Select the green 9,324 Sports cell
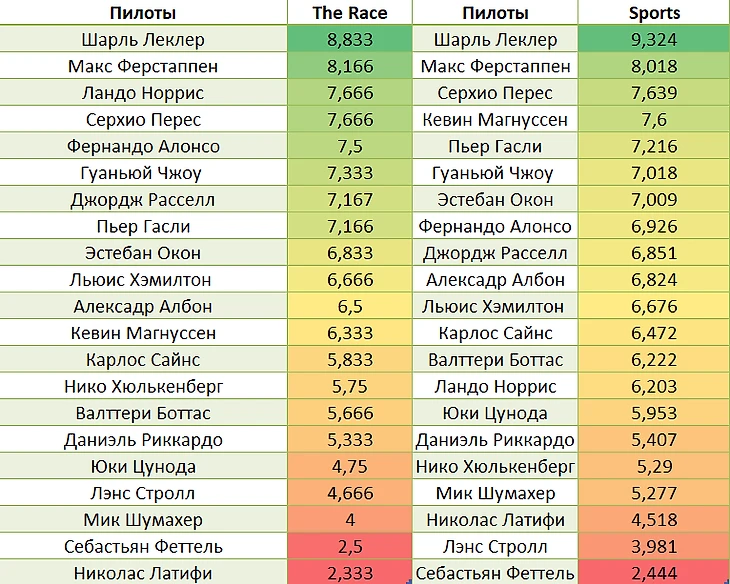730x584 pixels. (654, 40)
